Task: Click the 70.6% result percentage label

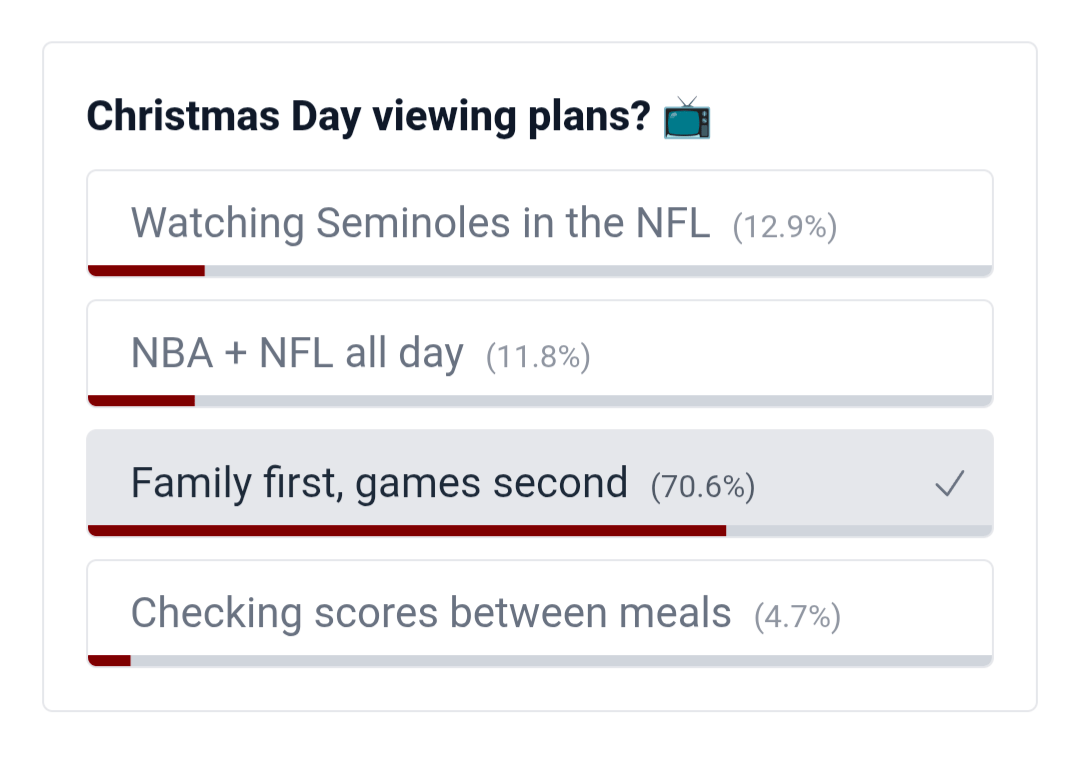Action: click(x=702, y=487)
